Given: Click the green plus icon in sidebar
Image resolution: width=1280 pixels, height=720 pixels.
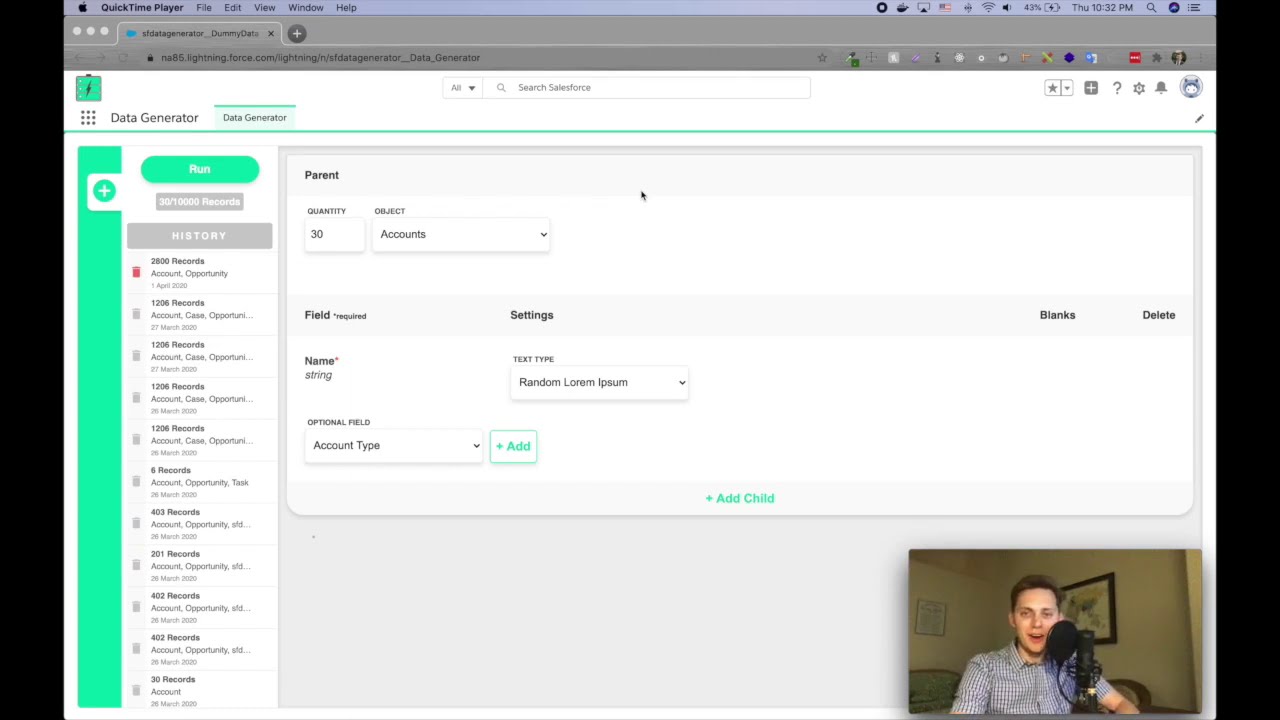Looking at the screenshot, I should [x=104, y=191].
